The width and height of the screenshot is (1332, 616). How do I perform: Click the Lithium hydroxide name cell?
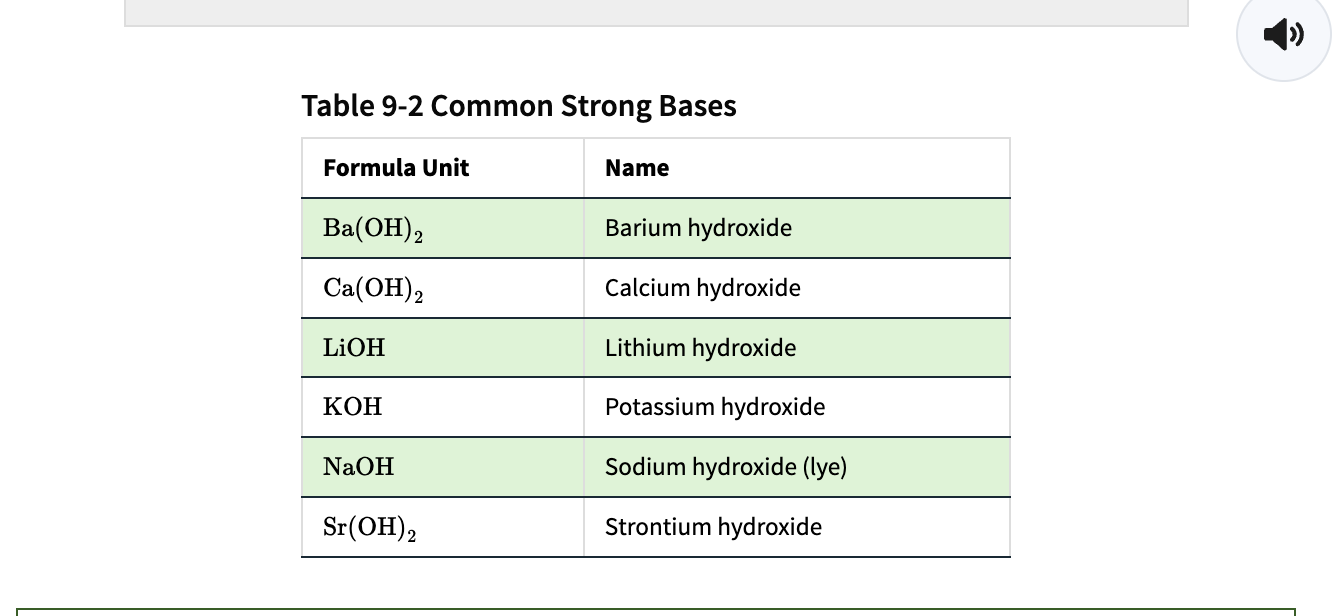click(797, 348)
